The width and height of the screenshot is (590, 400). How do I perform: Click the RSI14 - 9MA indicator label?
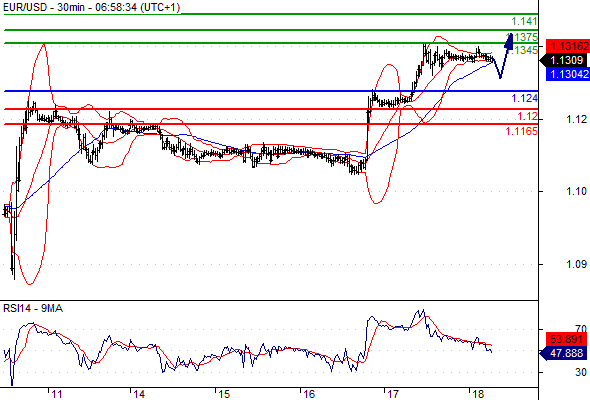point(33,309)
